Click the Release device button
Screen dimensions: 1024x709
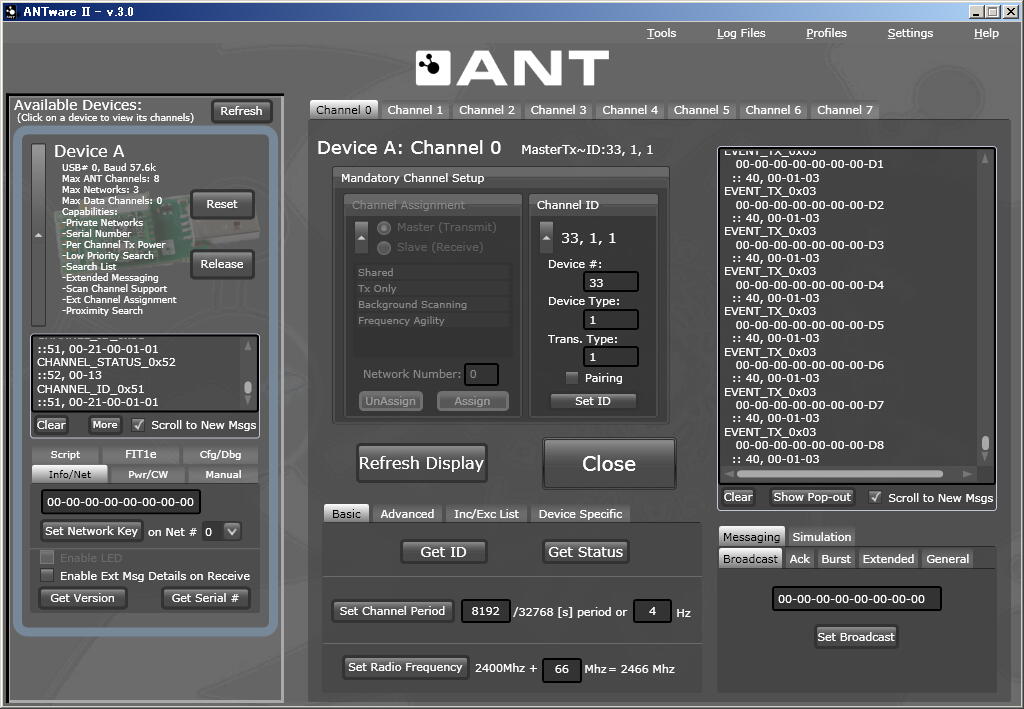tap(222, 264)
